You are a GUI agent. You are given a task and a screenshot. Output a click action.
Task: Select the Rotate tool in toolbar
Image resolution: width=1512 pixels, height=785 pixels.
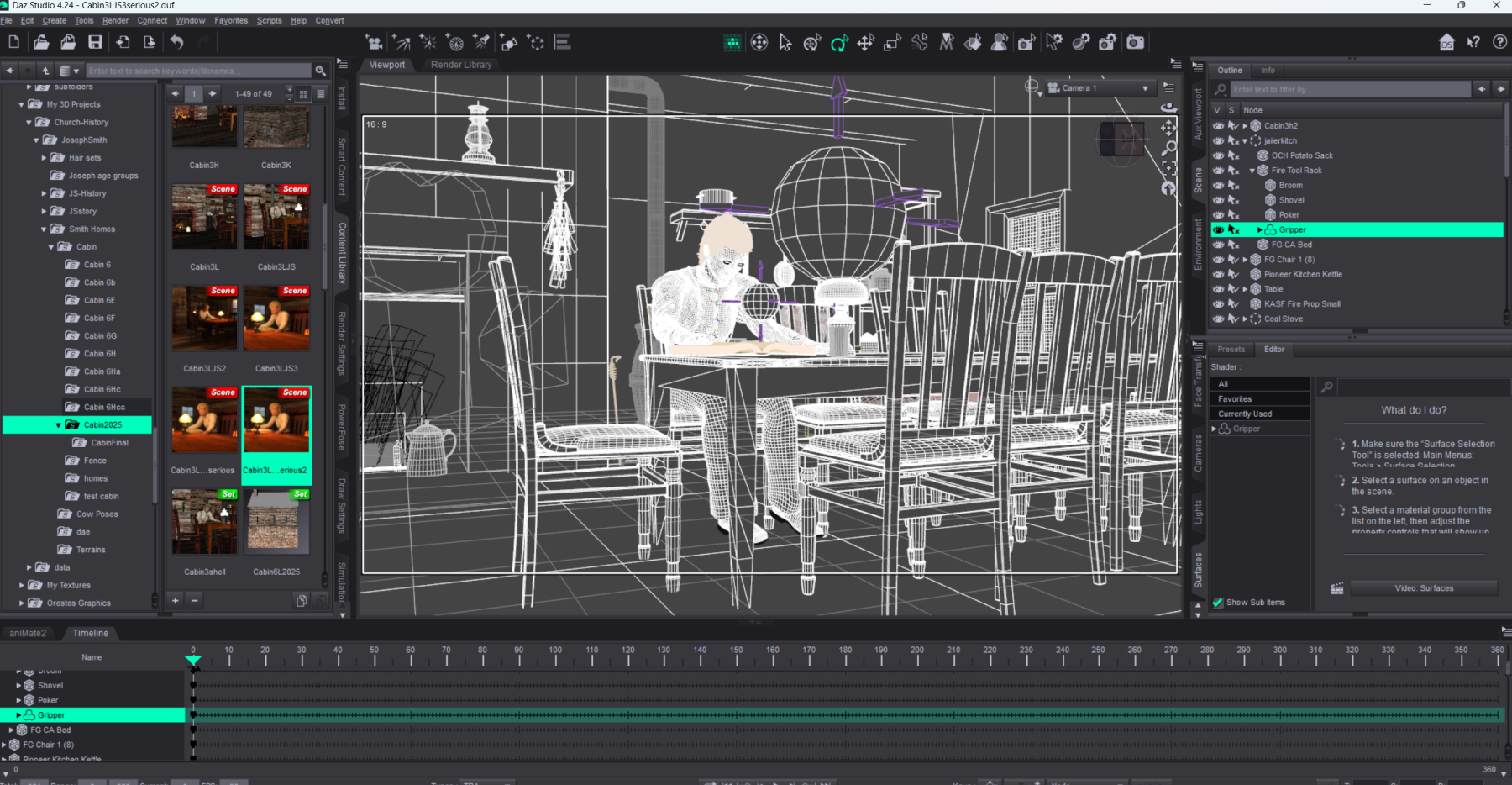tap(838, 43)
